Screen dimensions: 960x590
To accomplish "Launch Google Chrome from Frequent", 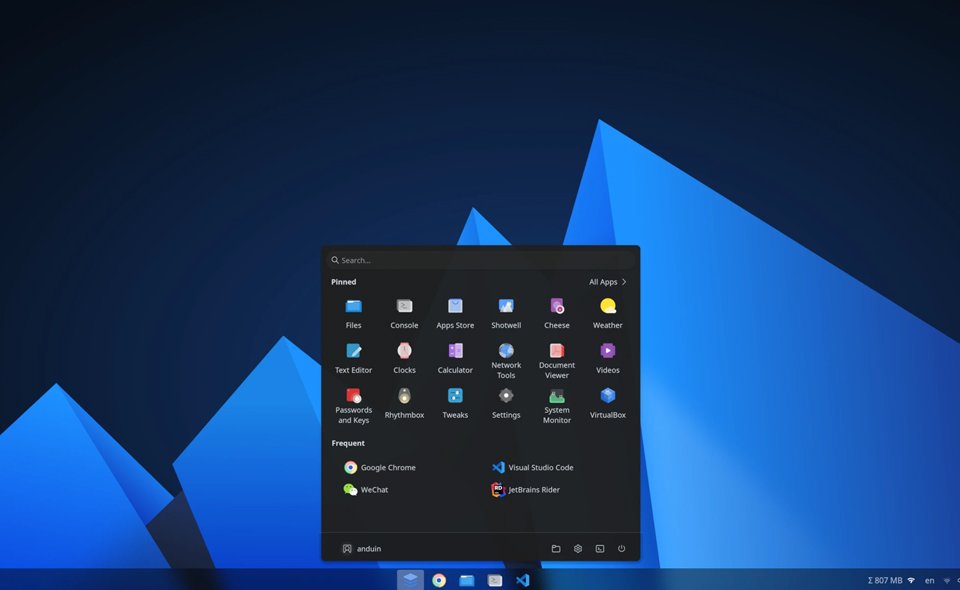I will coord(380,468).
